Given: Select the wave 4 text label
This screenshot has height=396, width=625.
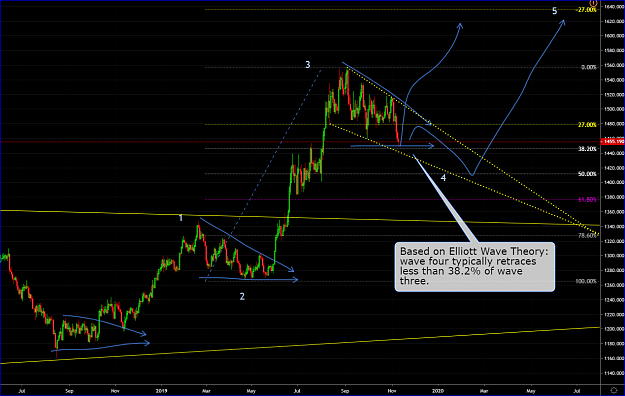Looking at the screenshot, I should point(443,178).
